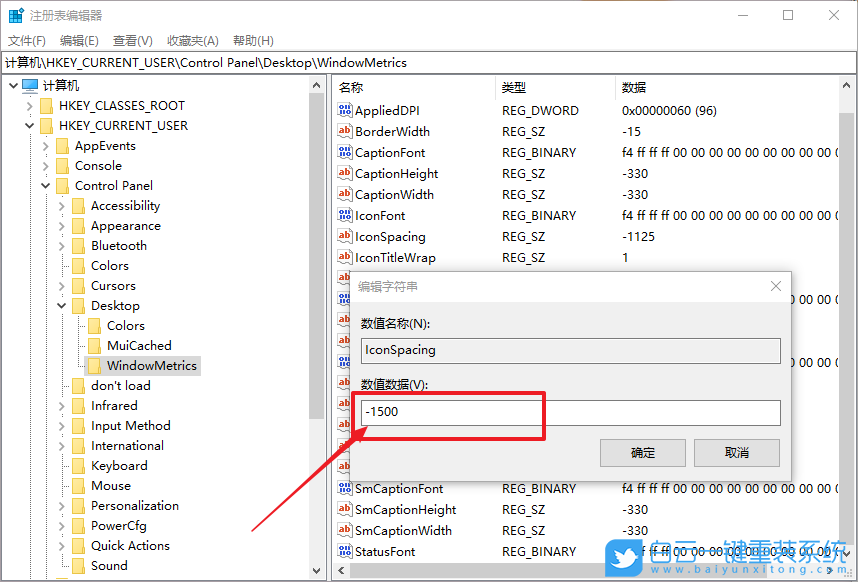Click the Desktop folder icon in tree

point(78,305)
